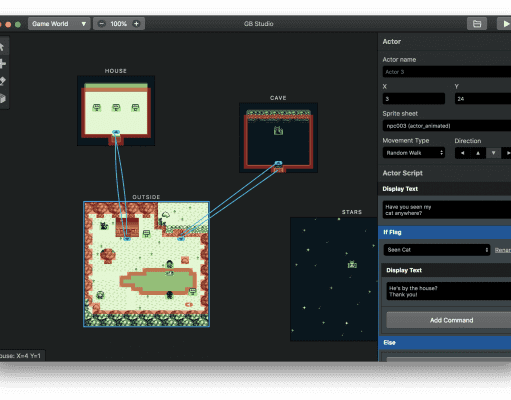Open the Sprite sheet dropdown
The height and width of the screenshot is (400, 511).
coord(447,126)
